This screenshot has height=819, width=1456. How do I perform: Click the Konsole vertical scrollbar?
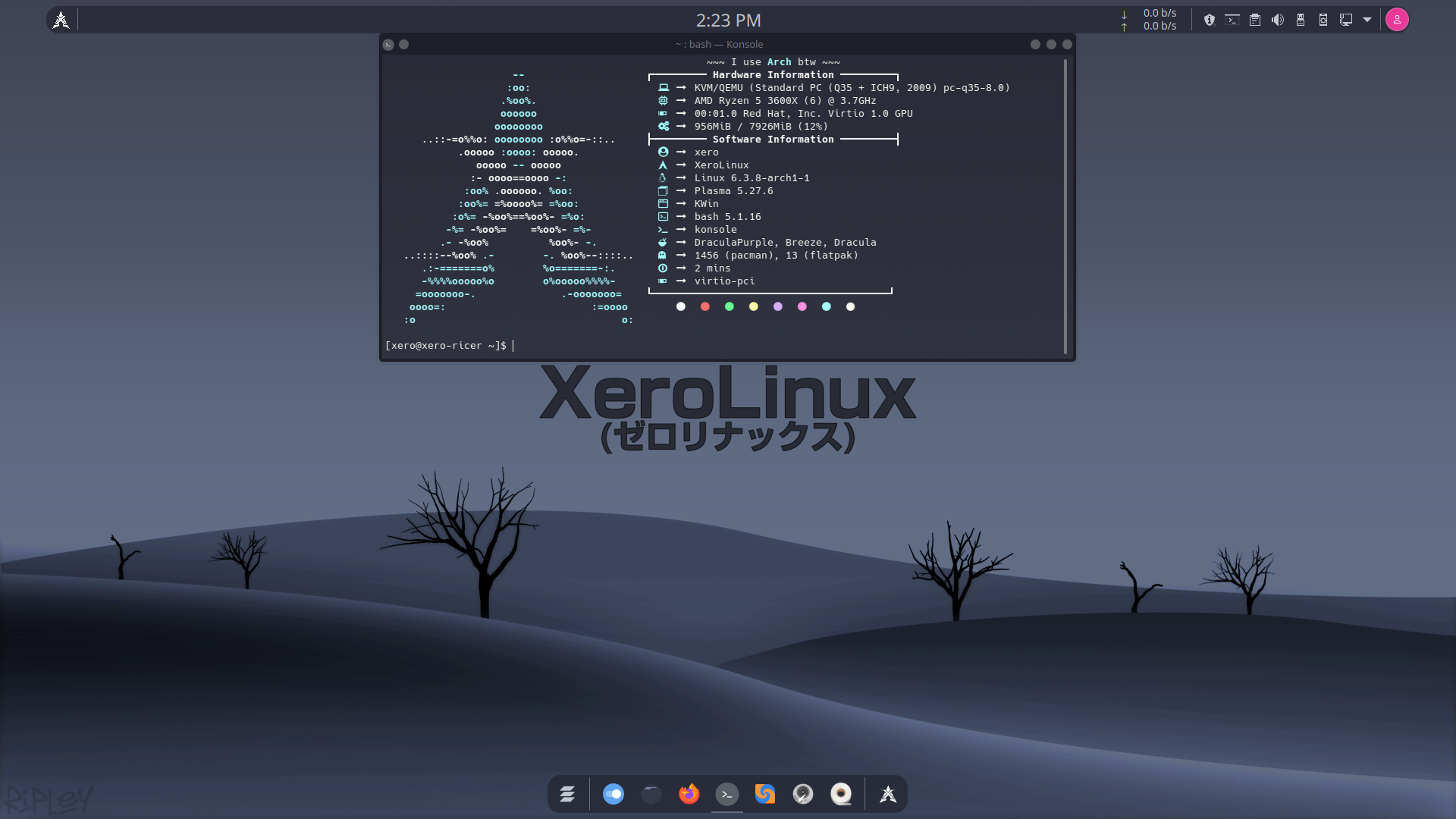[1065, 206]
